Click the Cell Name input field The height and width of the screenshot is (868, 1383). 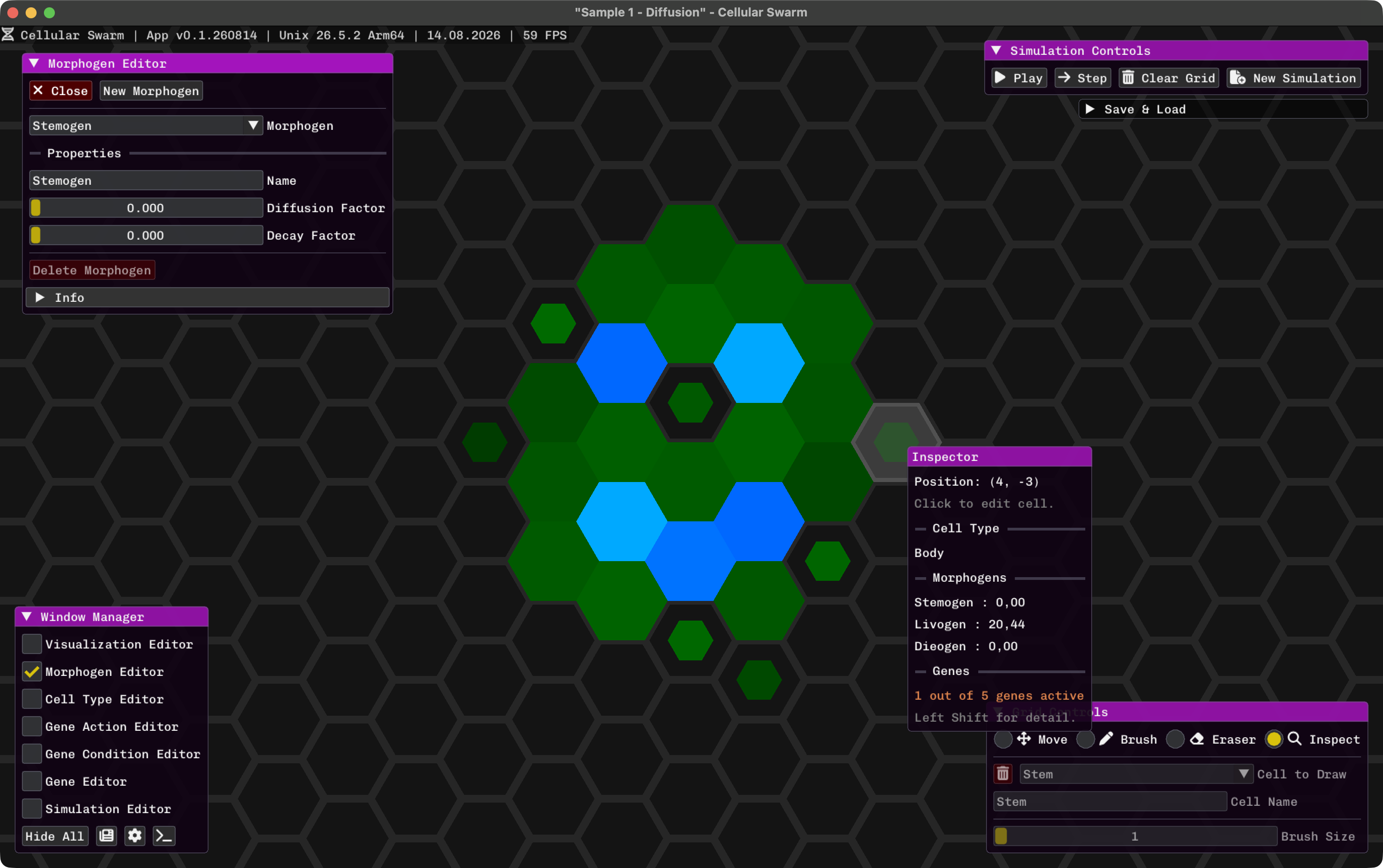coord(1110,801)
